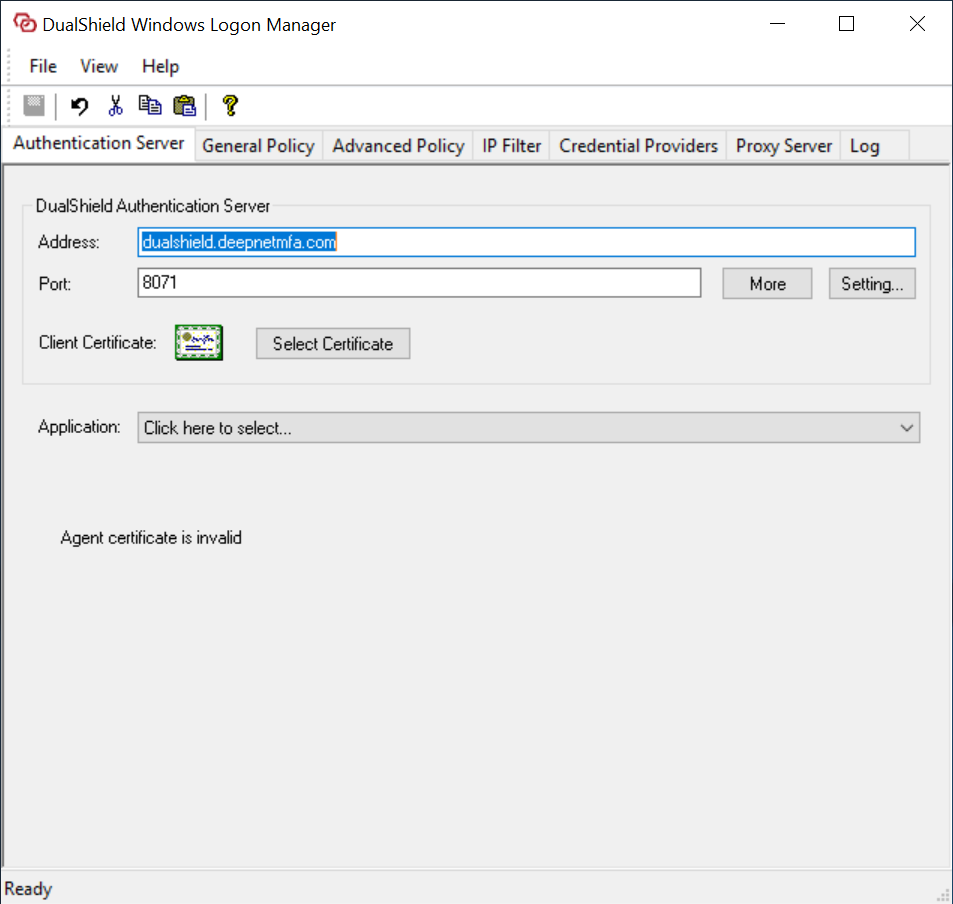Click the More button
The width and height of the screenshot is (953, 904).
[x=767, y=284]
